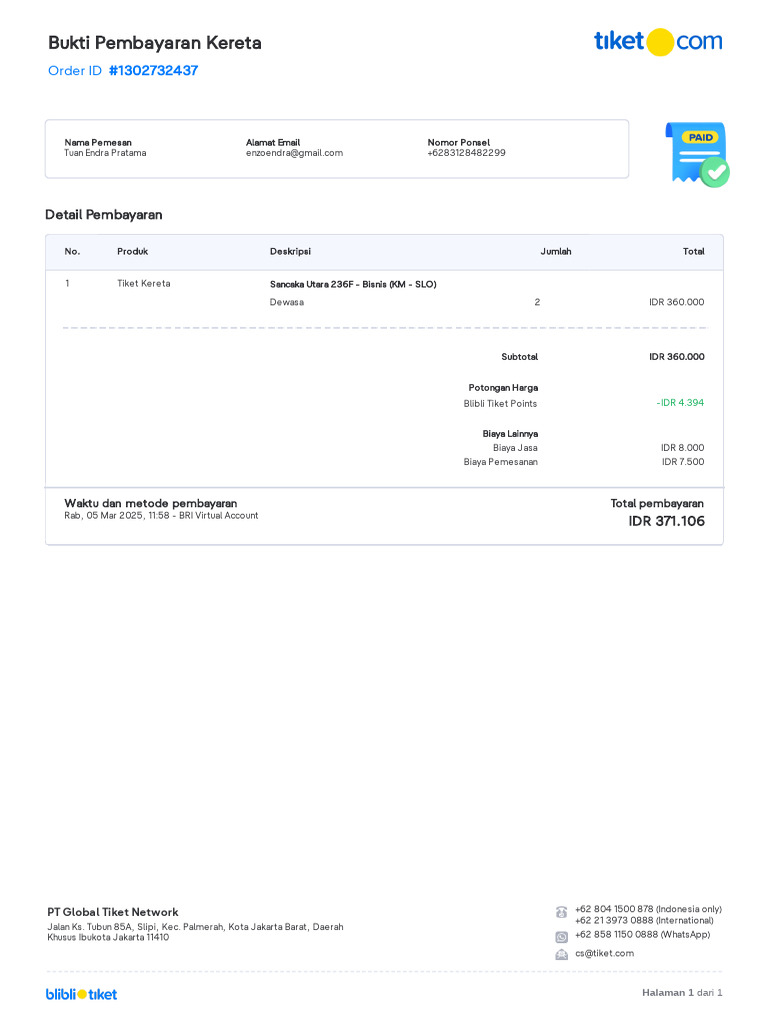Viewport: 768px width, 1024px height.
Task: Click the Indonesia-only number +62 804 1500 878
Action: 648,909
